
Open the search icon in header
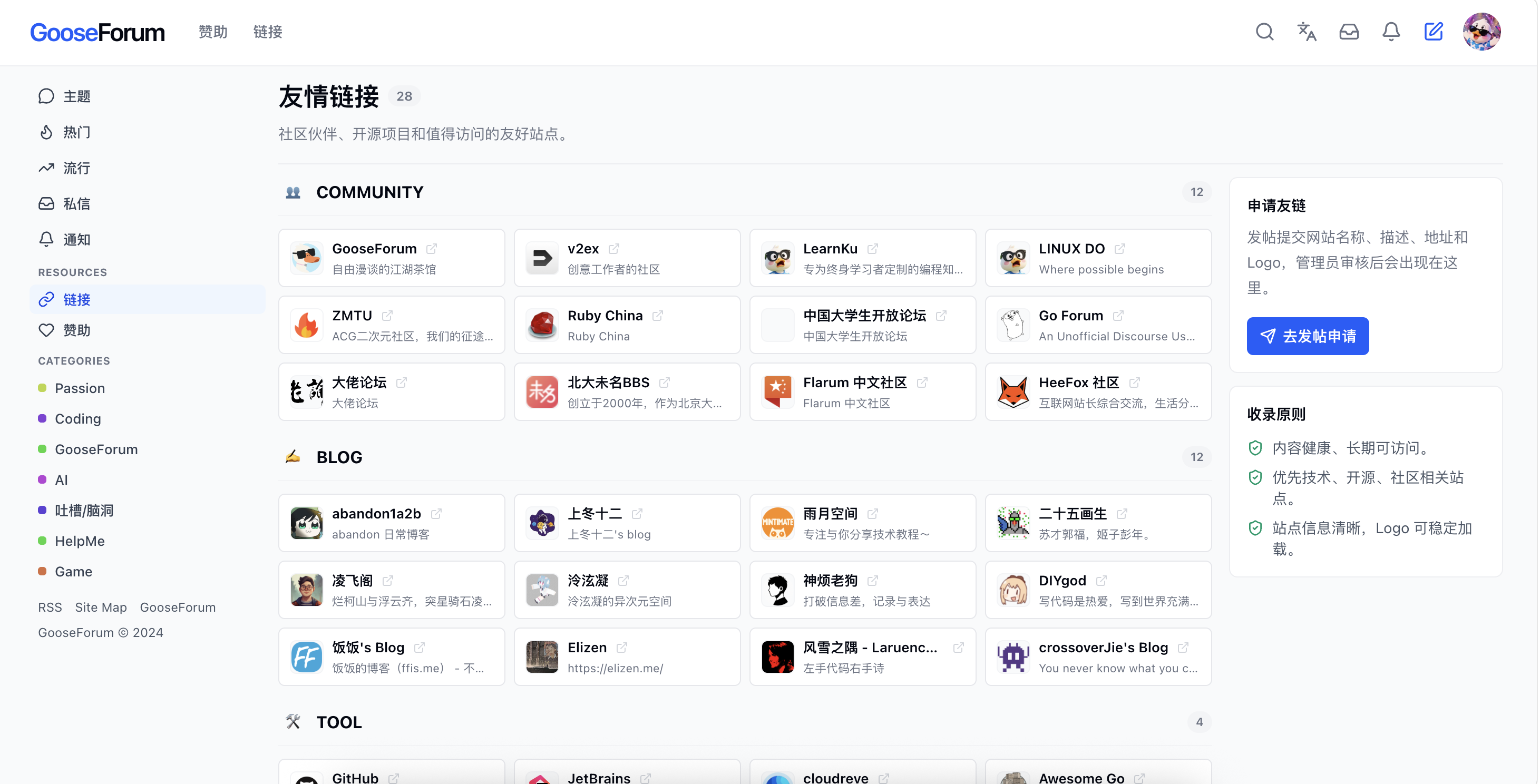[x=1264, y=32]
